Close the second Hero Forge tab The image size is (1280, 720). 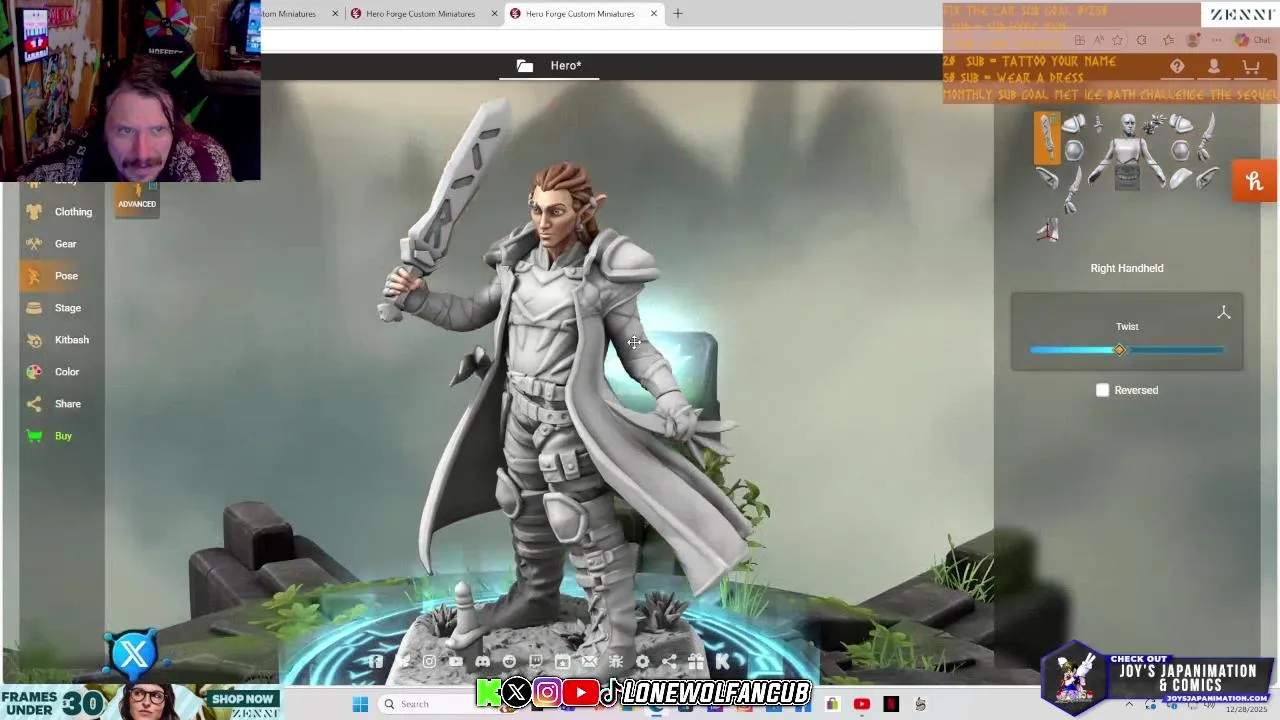[x=495, y=14]
